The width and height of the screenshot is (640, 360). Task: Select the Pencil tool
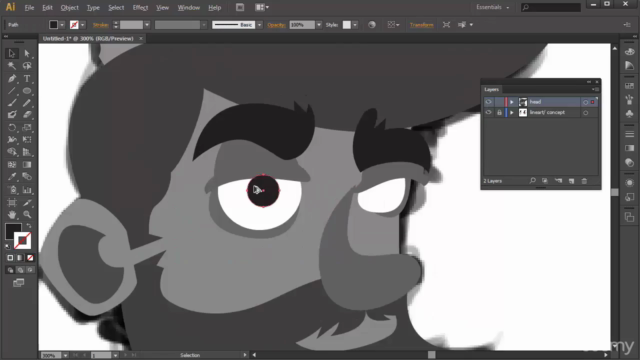coord(27,103)
